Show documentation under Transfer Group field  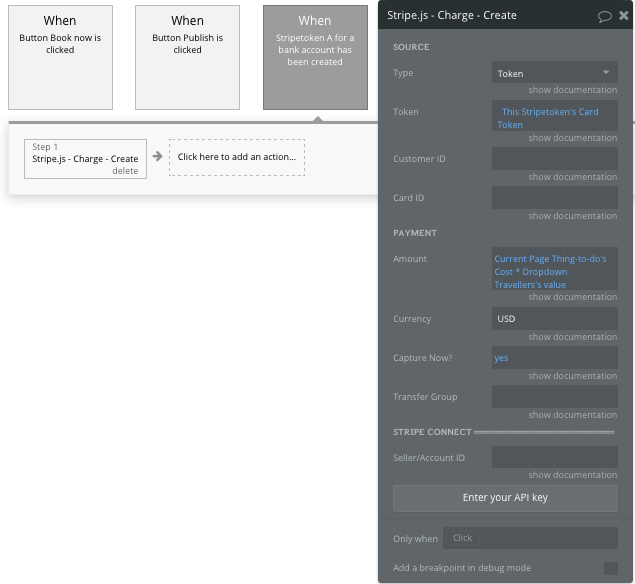click(x=572, y=415)
